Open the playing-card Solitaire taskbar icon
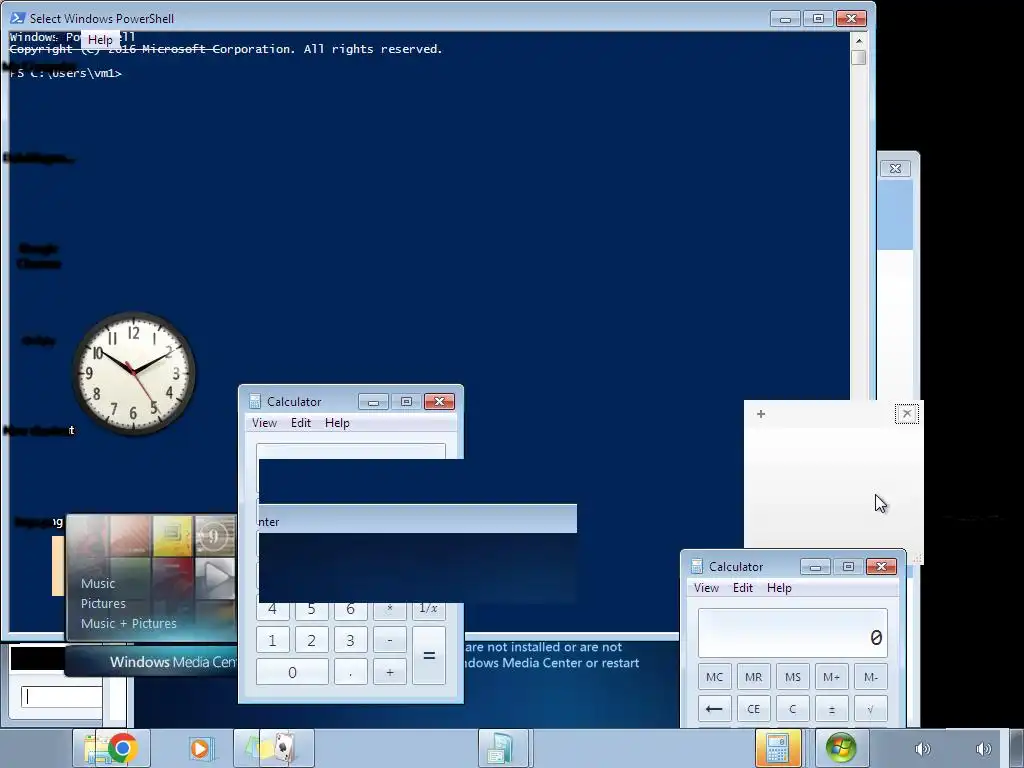This screenshot has width=1024, height=768. [284, 748]
